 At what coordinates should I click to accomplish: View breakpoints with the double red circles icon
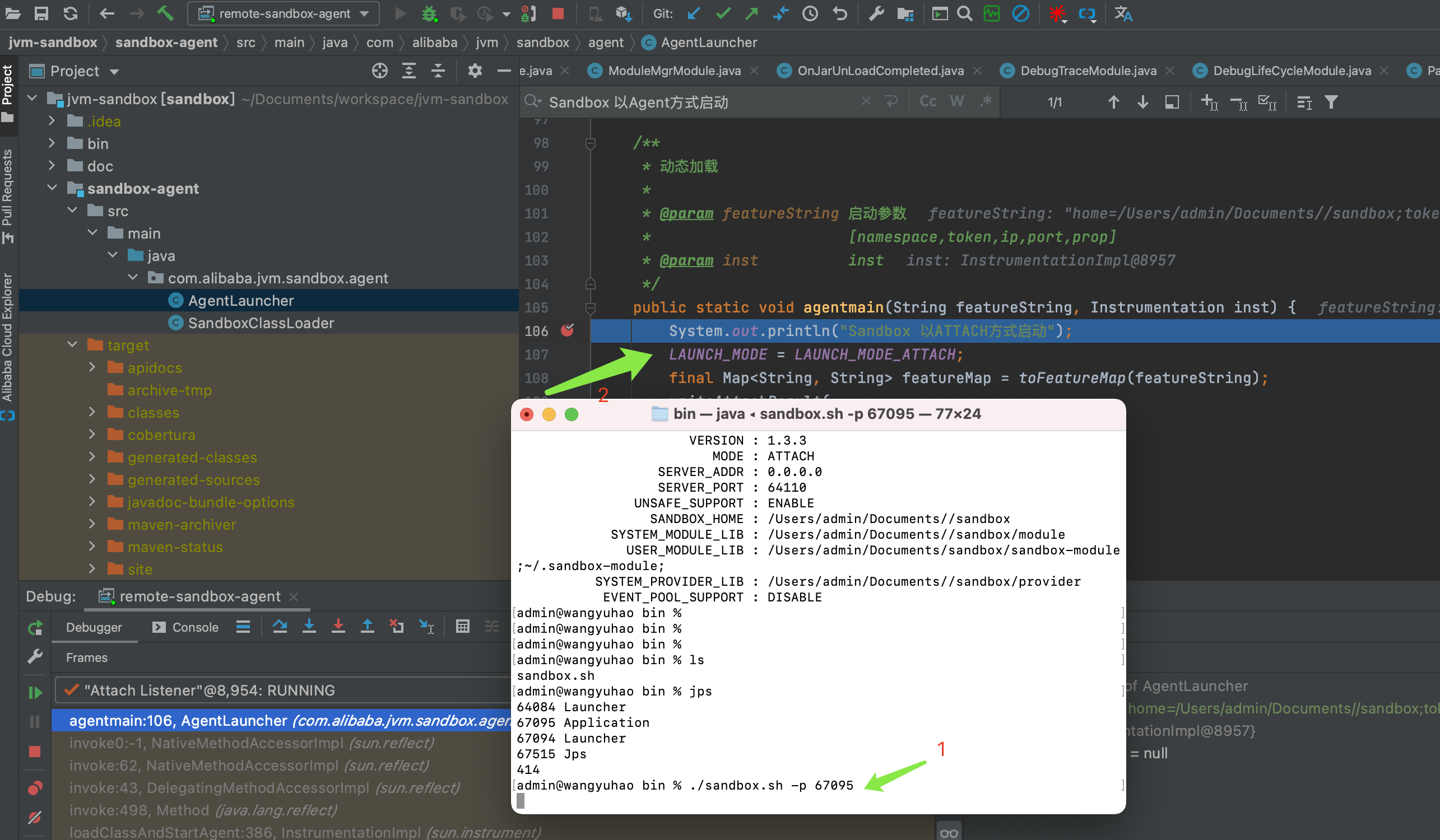[35, 788]
